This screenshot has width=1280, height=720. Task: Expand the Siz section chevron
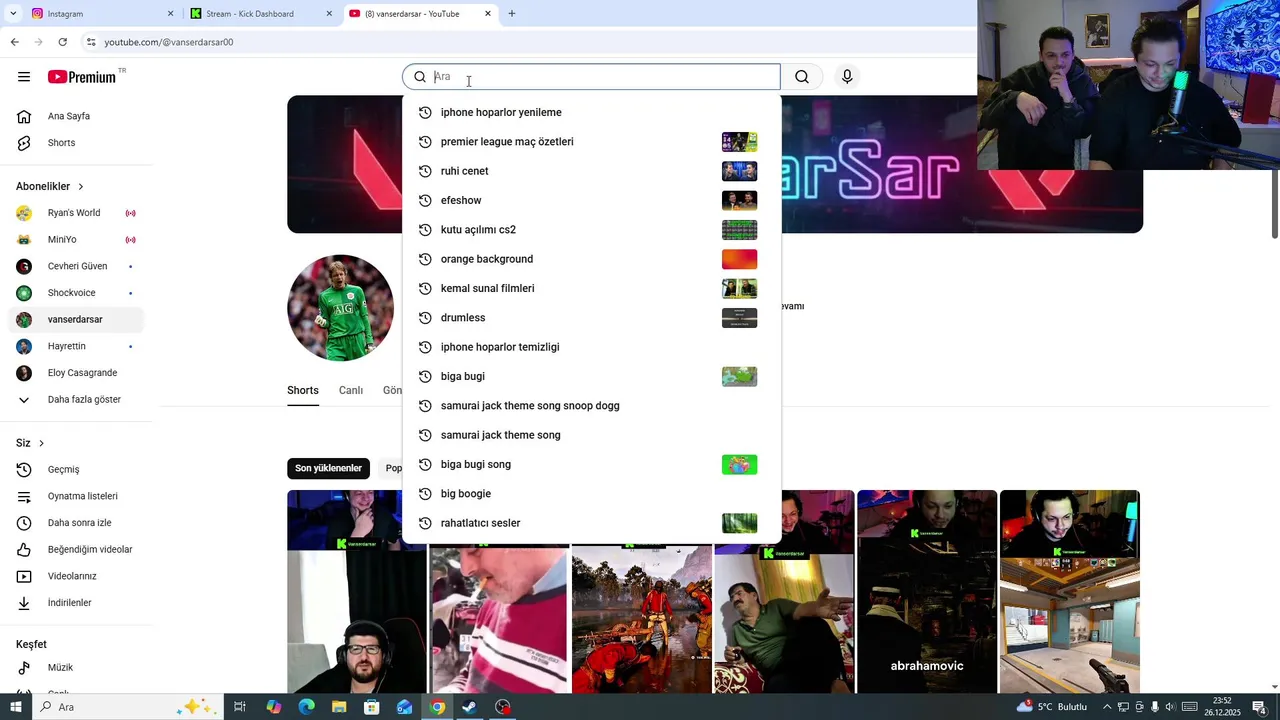point(41,443)
